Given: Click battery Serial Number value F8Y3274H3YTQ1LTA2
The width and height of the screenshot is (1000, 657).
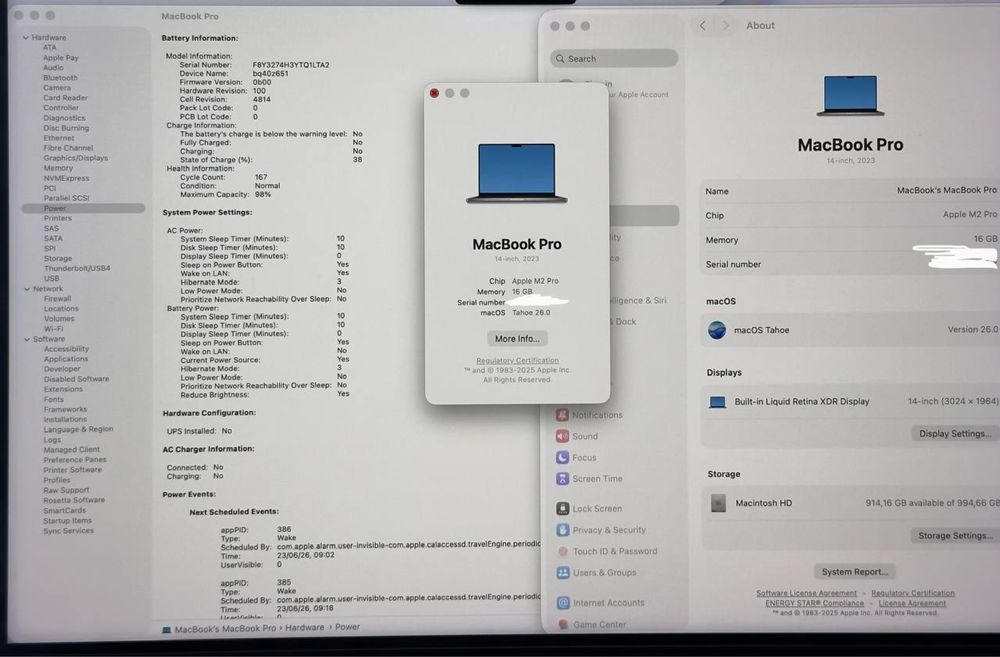Looking at the screenshot, I should coord(291,65).
